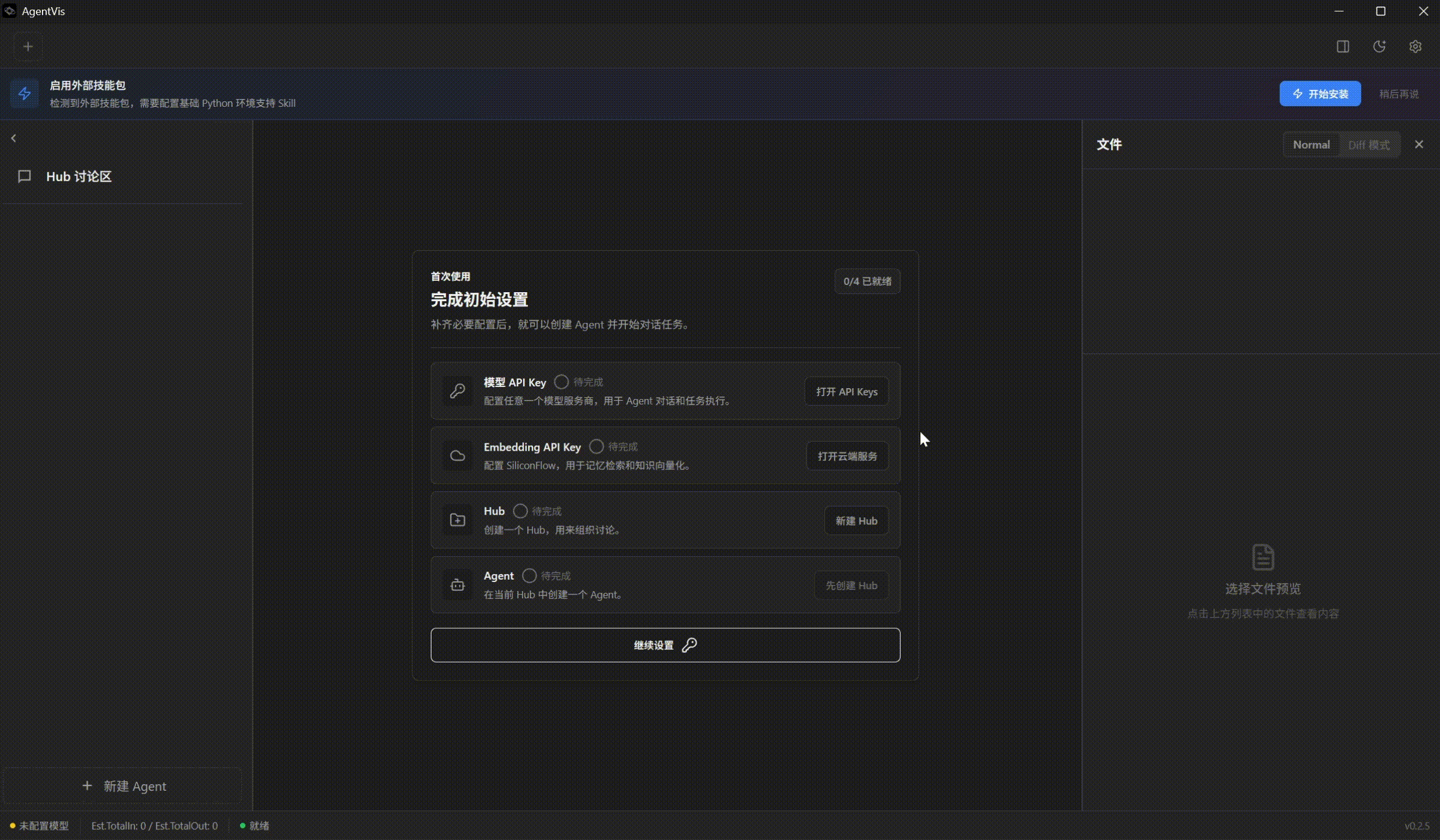
Task: Click the key icon for 模型 API Key
Action: 457,391
